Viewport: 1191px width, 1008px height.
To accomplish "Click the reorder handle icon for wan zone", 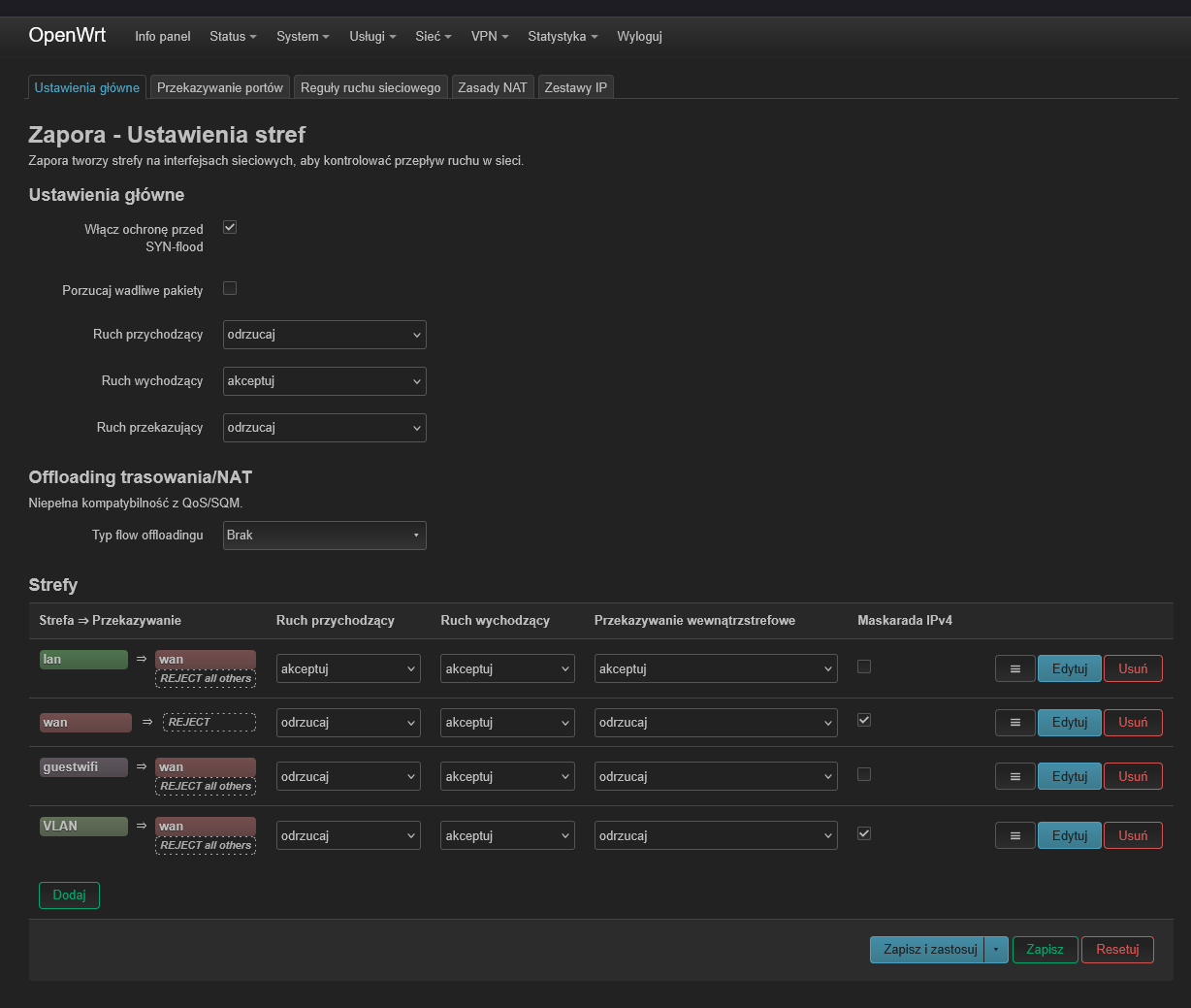I will click(1014, 722).
